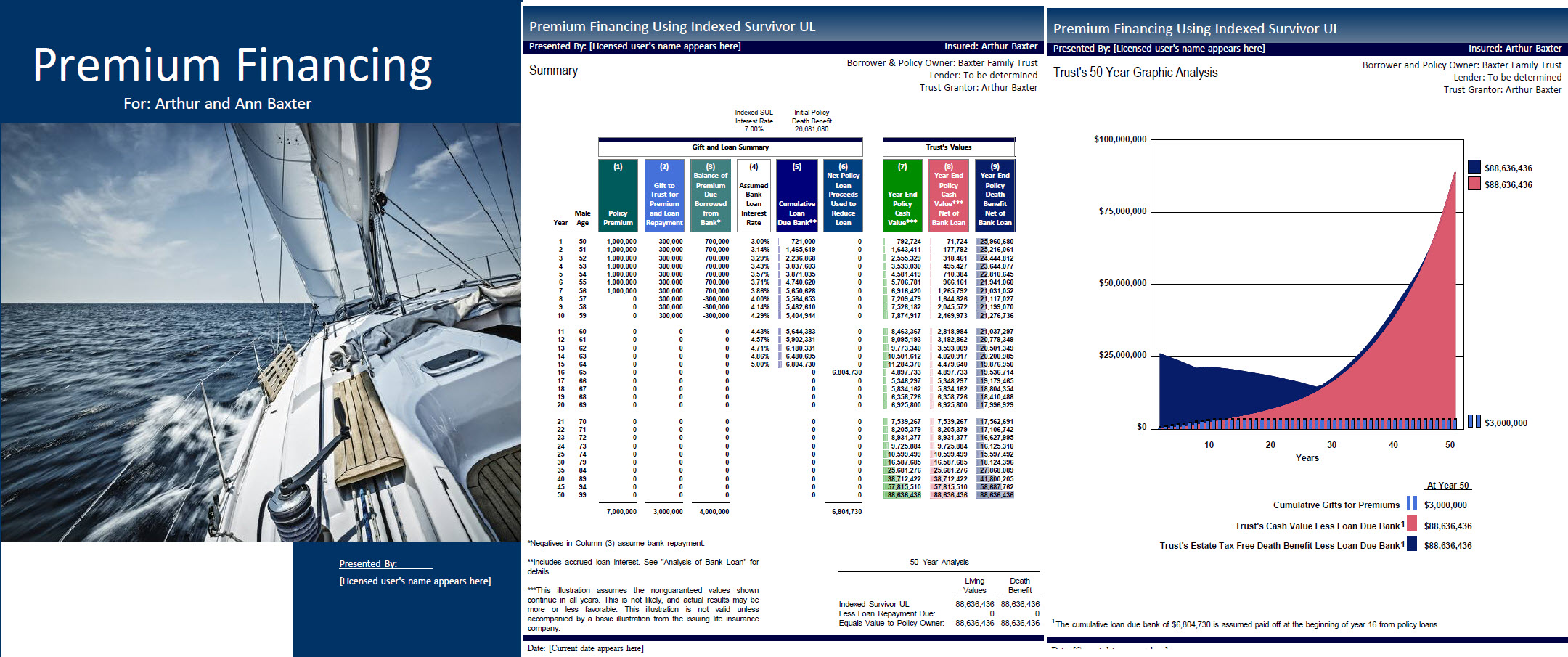
Task: Select the Net Policy Loan Proceeds header
Action: coord(843,196)
